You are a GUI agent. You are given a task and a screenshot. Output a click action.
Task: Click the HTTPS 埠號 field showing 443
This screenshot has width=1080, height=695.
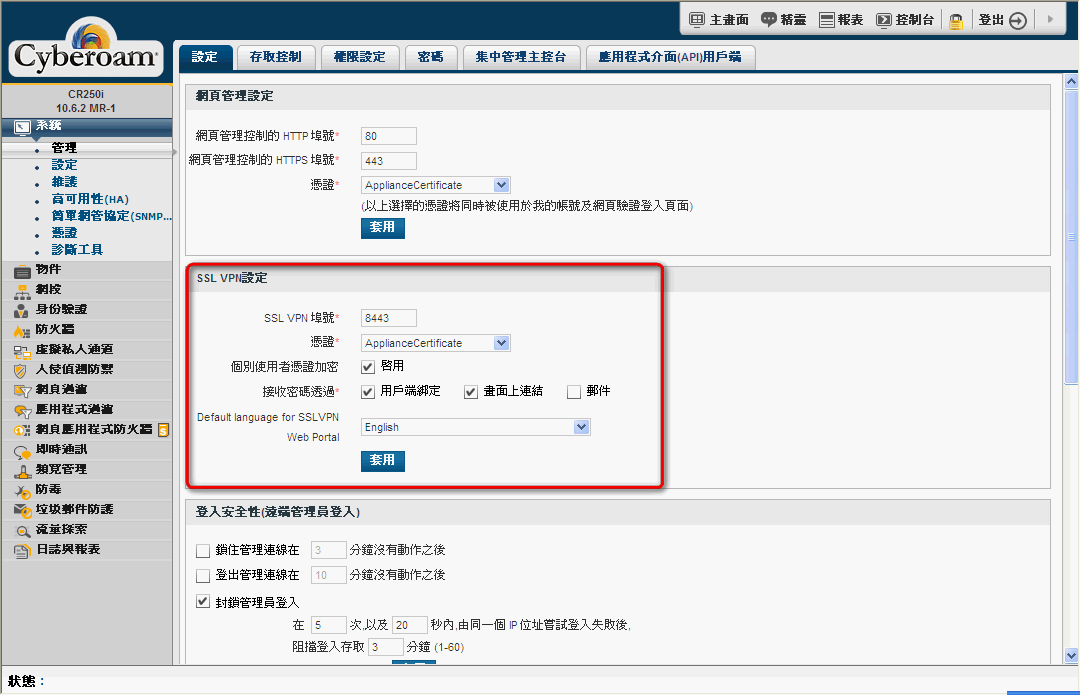tap(388, 160)
